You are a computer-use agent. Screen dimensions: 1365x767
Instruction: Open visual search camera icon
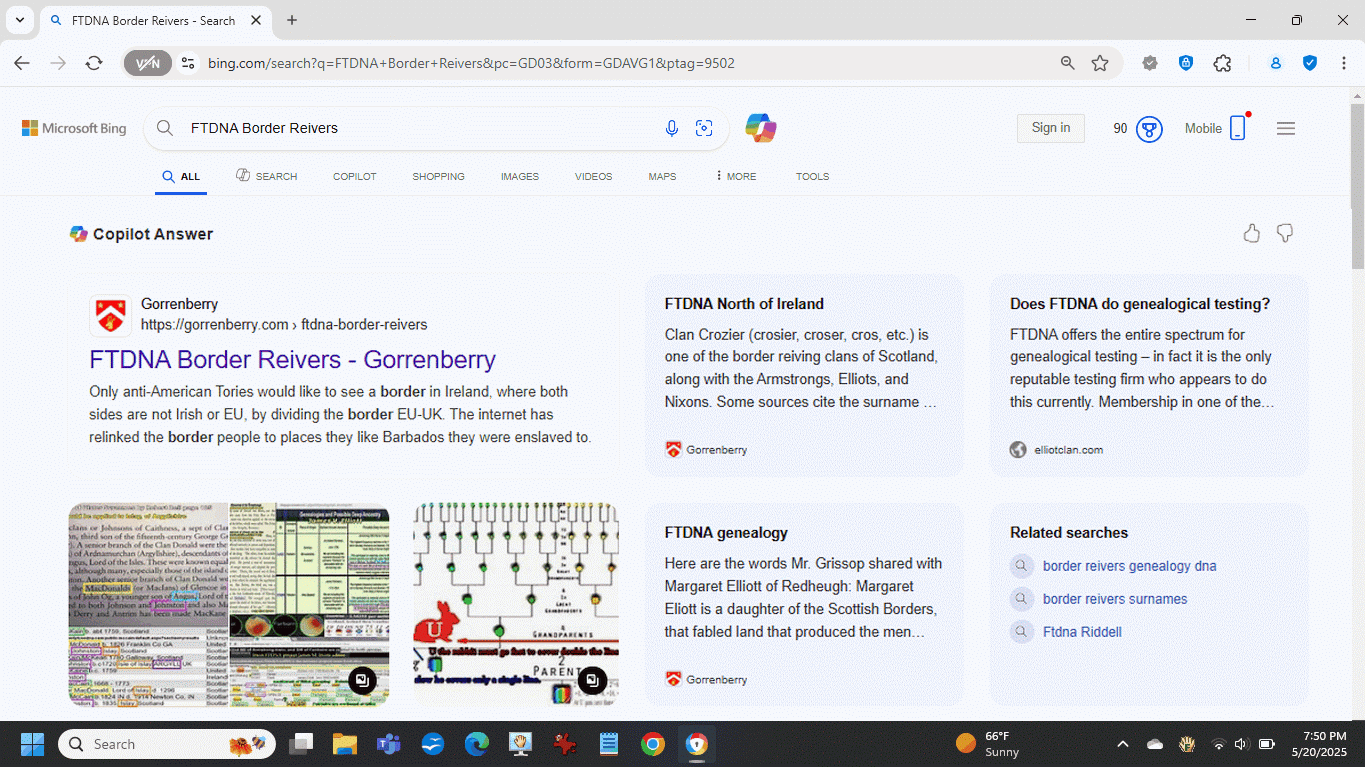click(704, 128)
